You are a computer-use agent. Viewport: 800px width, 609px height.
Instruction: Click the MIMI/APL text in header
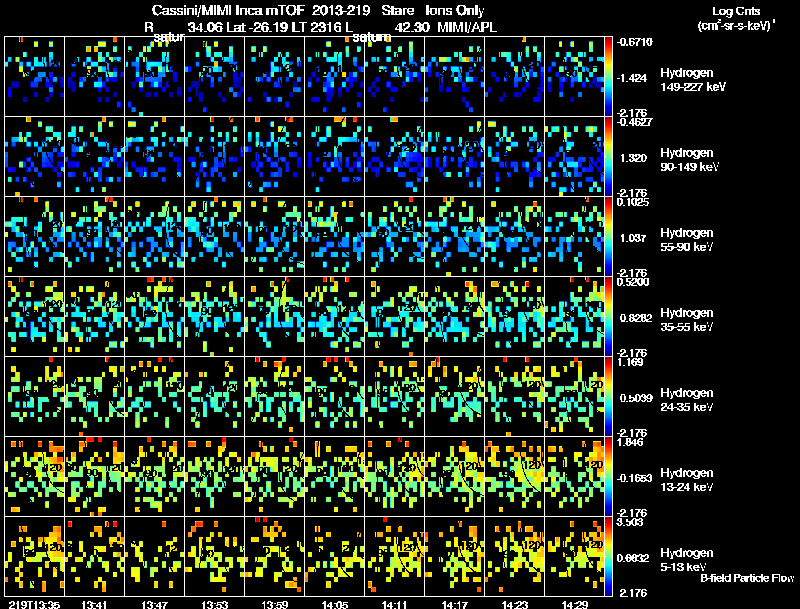tap(467, 28)
